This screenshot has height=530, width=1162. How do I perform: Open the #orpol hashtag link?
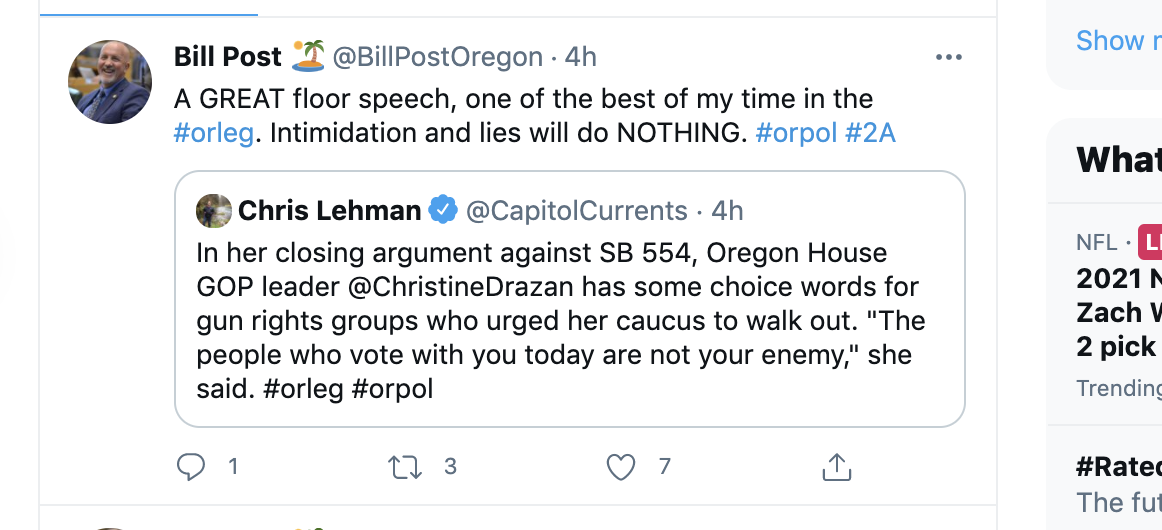coord(796,133)
